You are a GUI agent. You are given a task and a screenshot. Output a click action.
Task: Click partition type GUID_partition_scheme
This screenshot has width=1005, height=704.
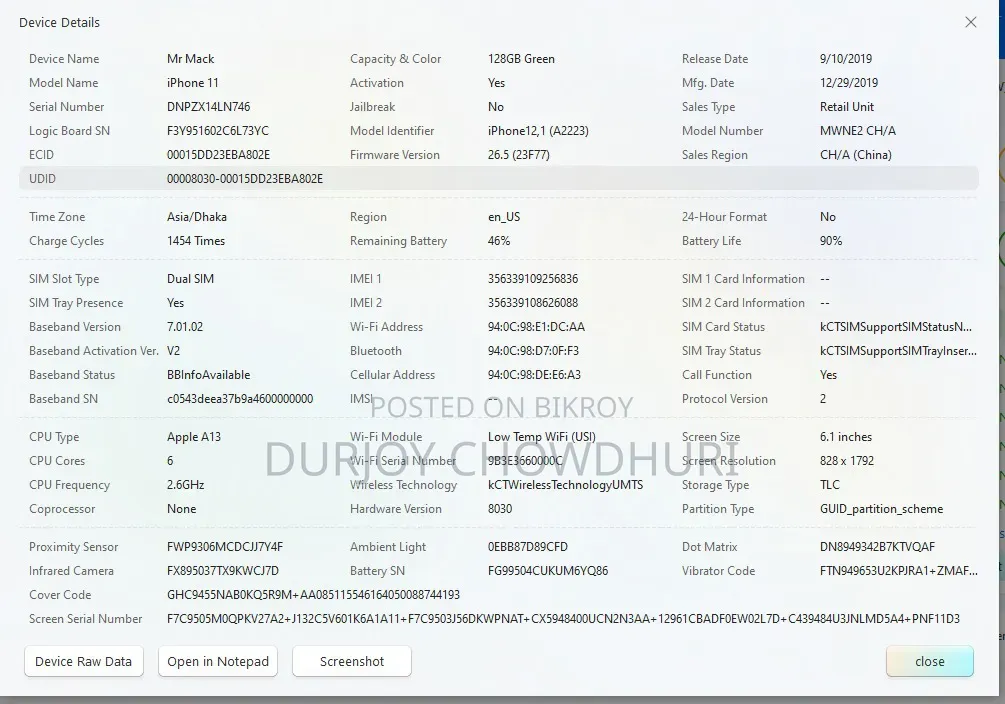point(881,509)
